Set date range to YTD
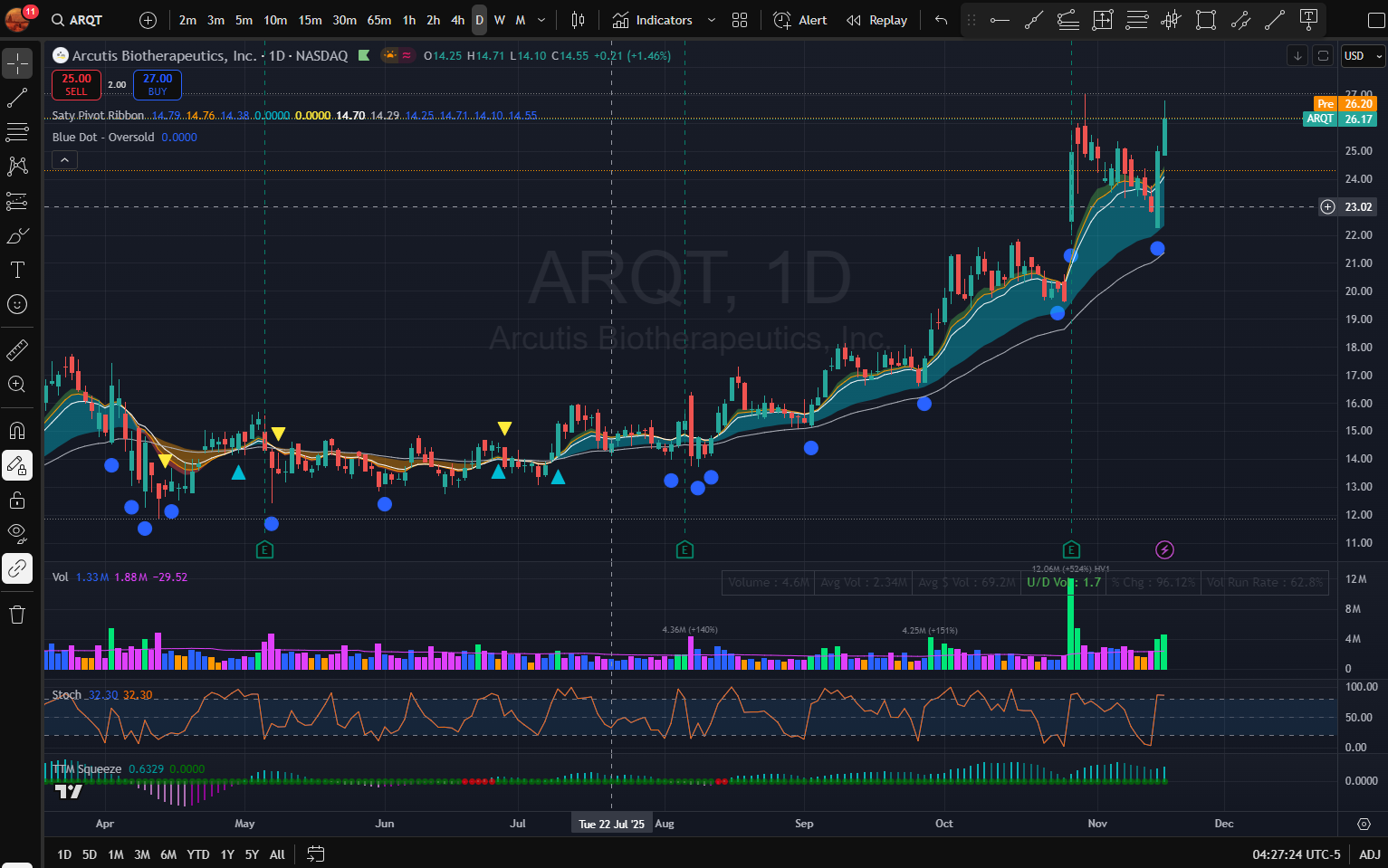 coord(198,854)
